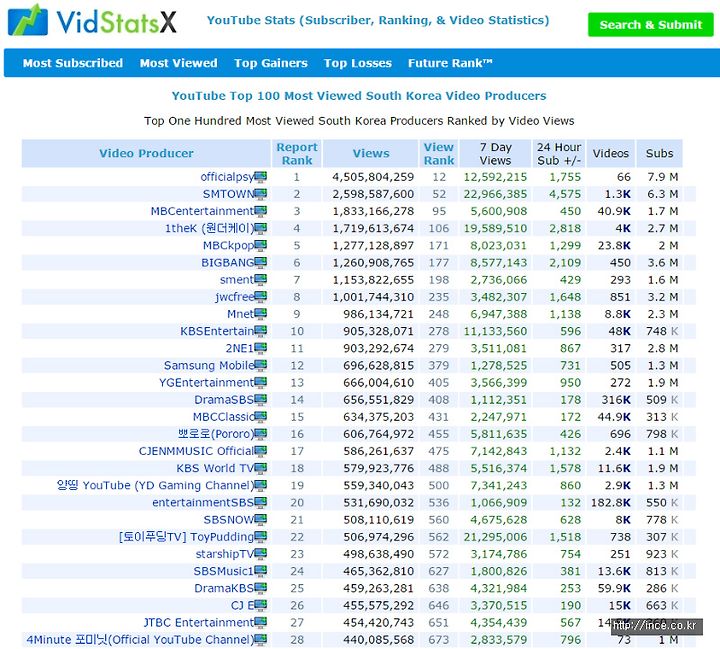The image size is (720, 649).
Task: Click the monitor icon next to MBCkpop
Action: pos(260,246)
